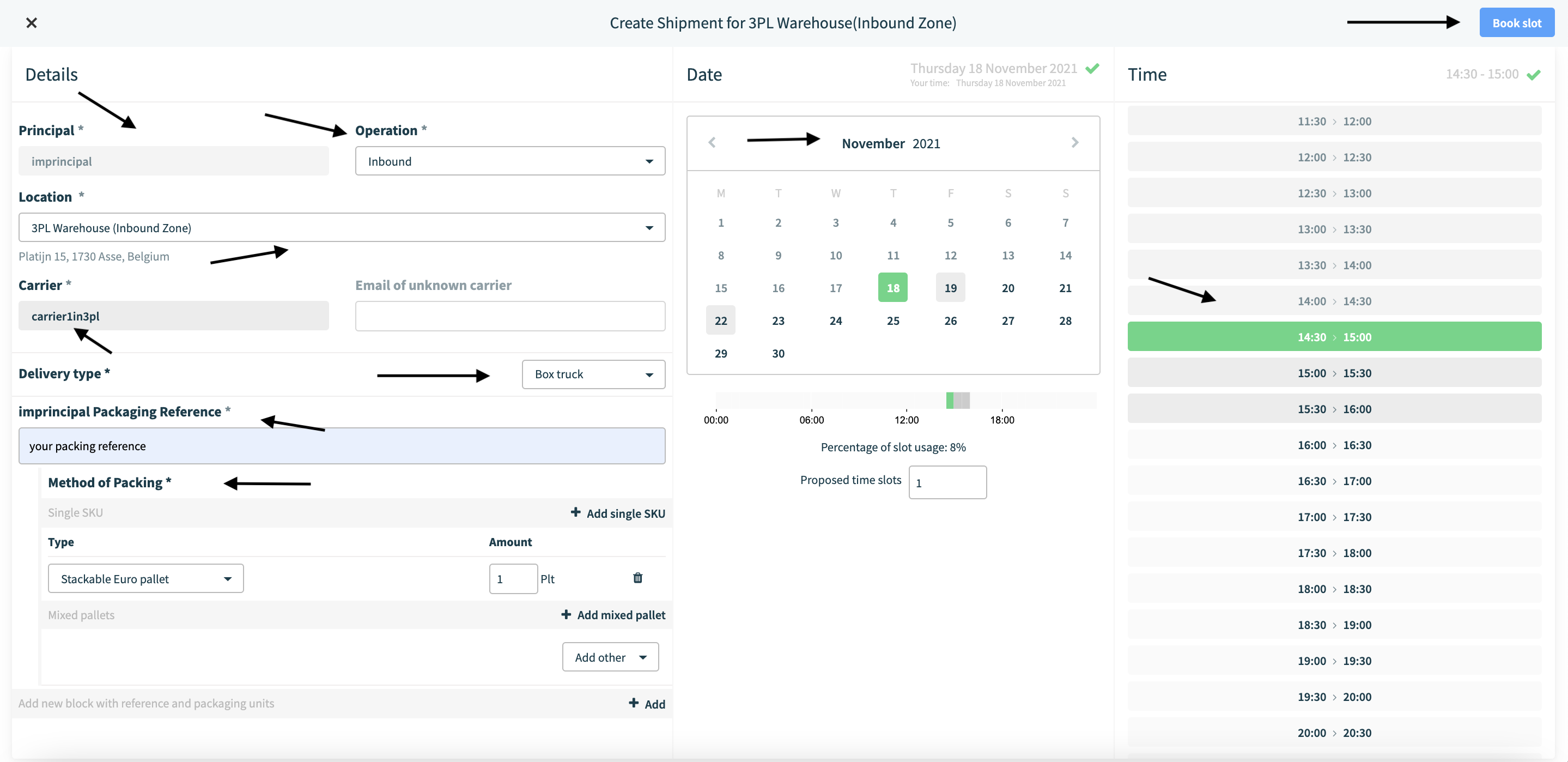Select November 24 on the calendar
Image resolution: width=1568 pixels, height=762 pixels.
[835, 320]
